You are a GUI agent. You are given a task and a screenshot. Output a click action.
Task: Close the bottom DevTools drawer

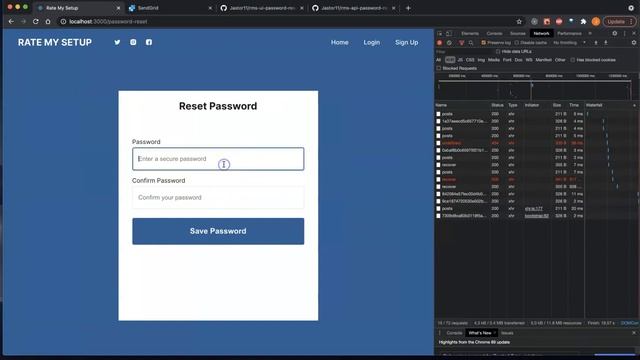pyautogui.click(x=634, y=333)
